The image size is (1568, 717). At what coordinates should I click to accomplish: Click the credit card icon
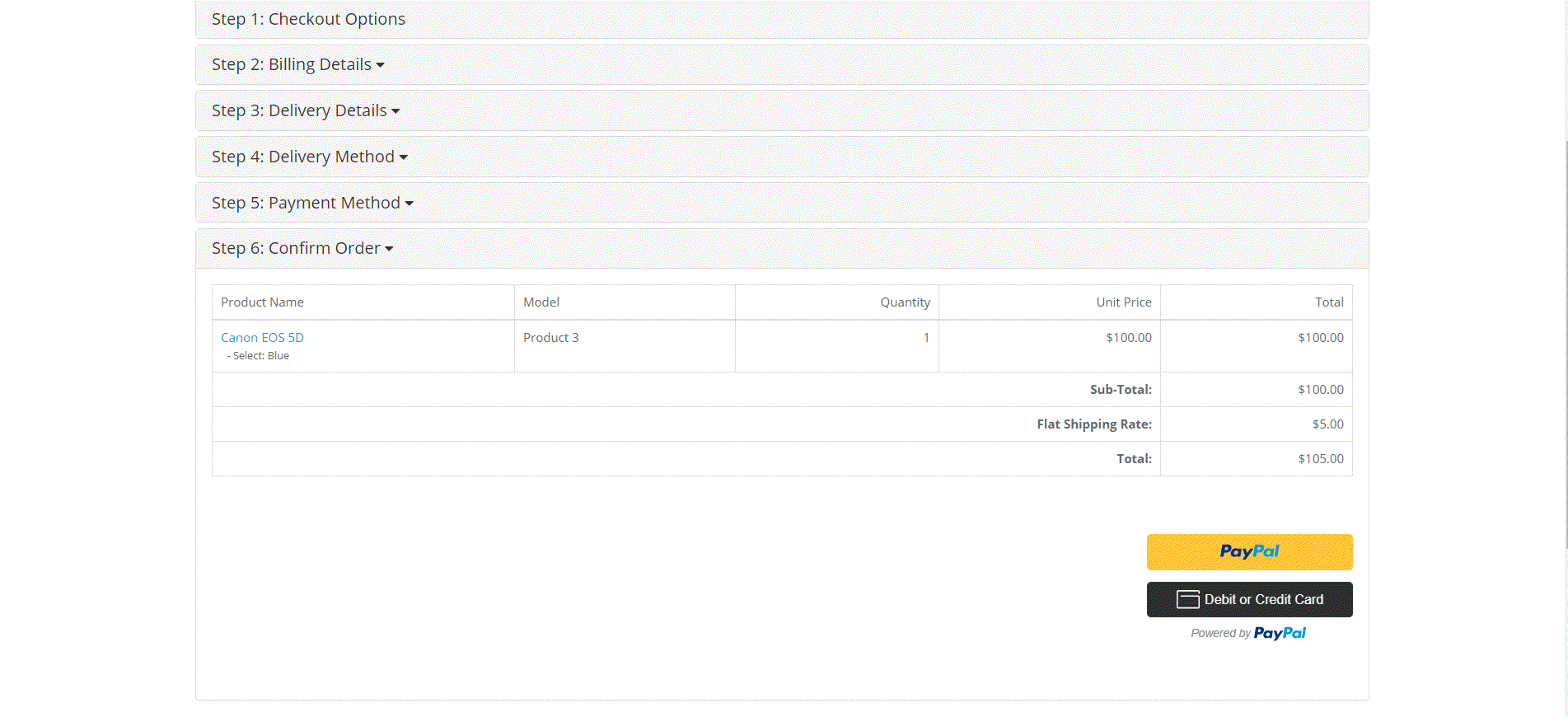click(x=1187, y=599)
